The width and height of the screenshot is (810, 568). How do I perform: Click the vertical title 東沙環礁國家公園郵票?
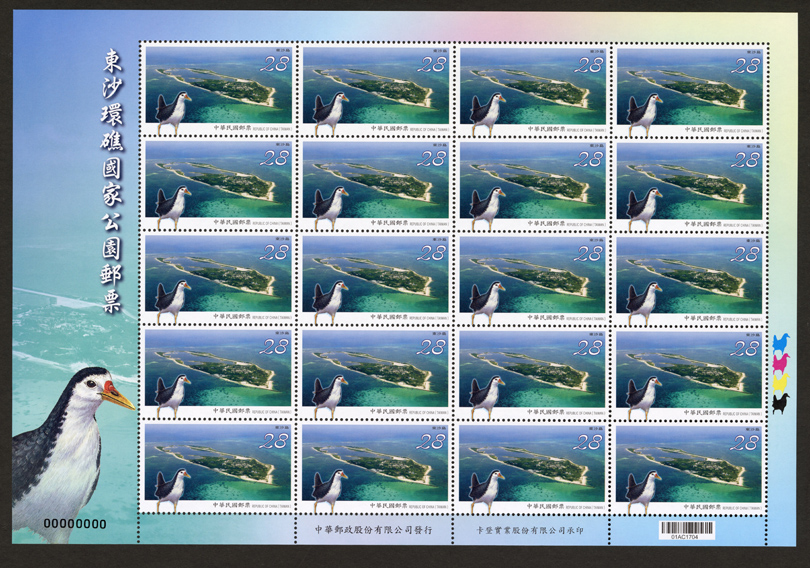(112, 181)
